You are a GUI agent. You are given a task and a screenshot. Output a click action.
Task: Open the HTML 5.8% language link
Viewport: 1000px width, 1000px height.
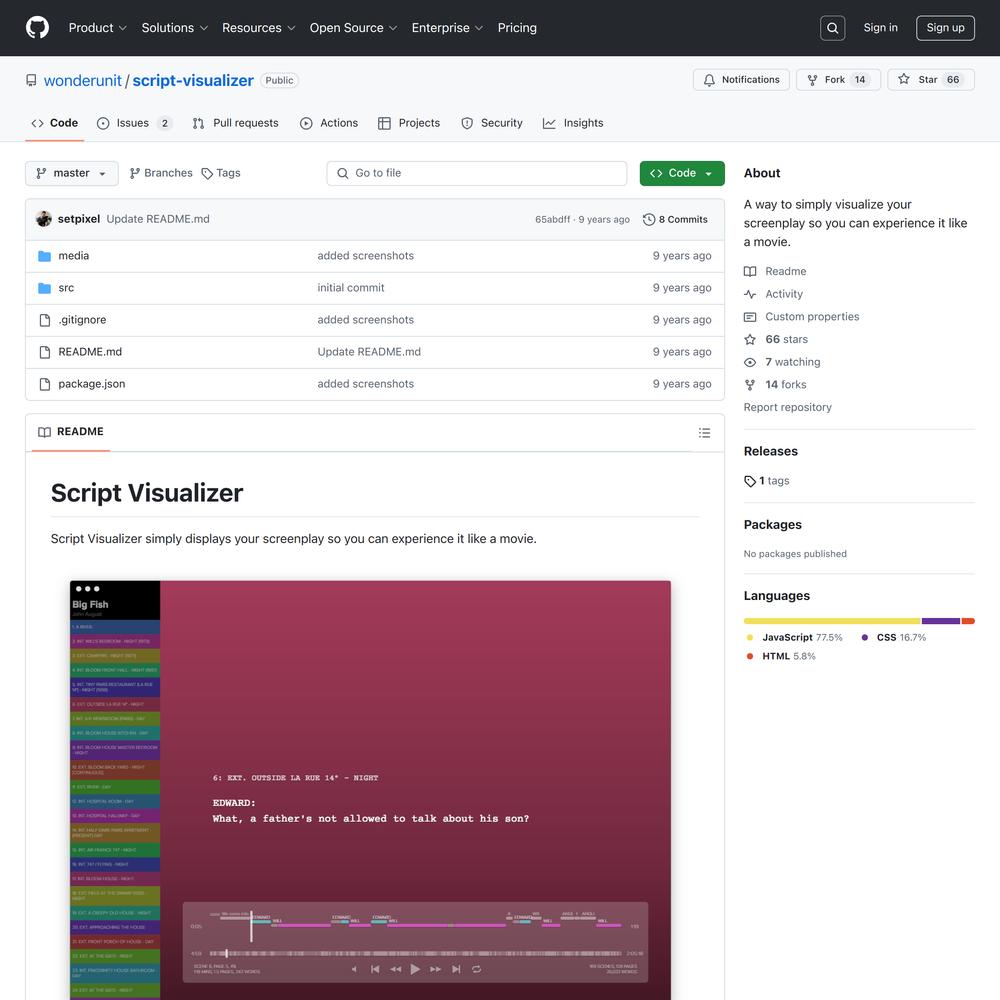coord(781,656)
